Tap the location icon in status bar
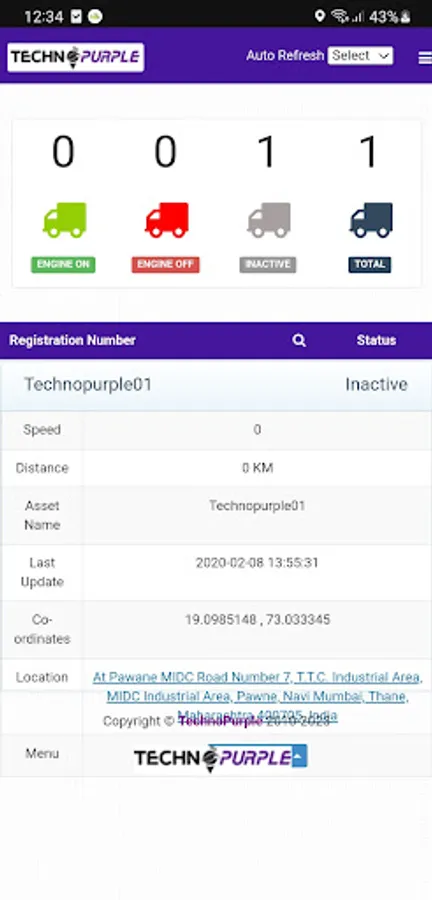Viewport: 432px width, 900px height. (320, 16)
